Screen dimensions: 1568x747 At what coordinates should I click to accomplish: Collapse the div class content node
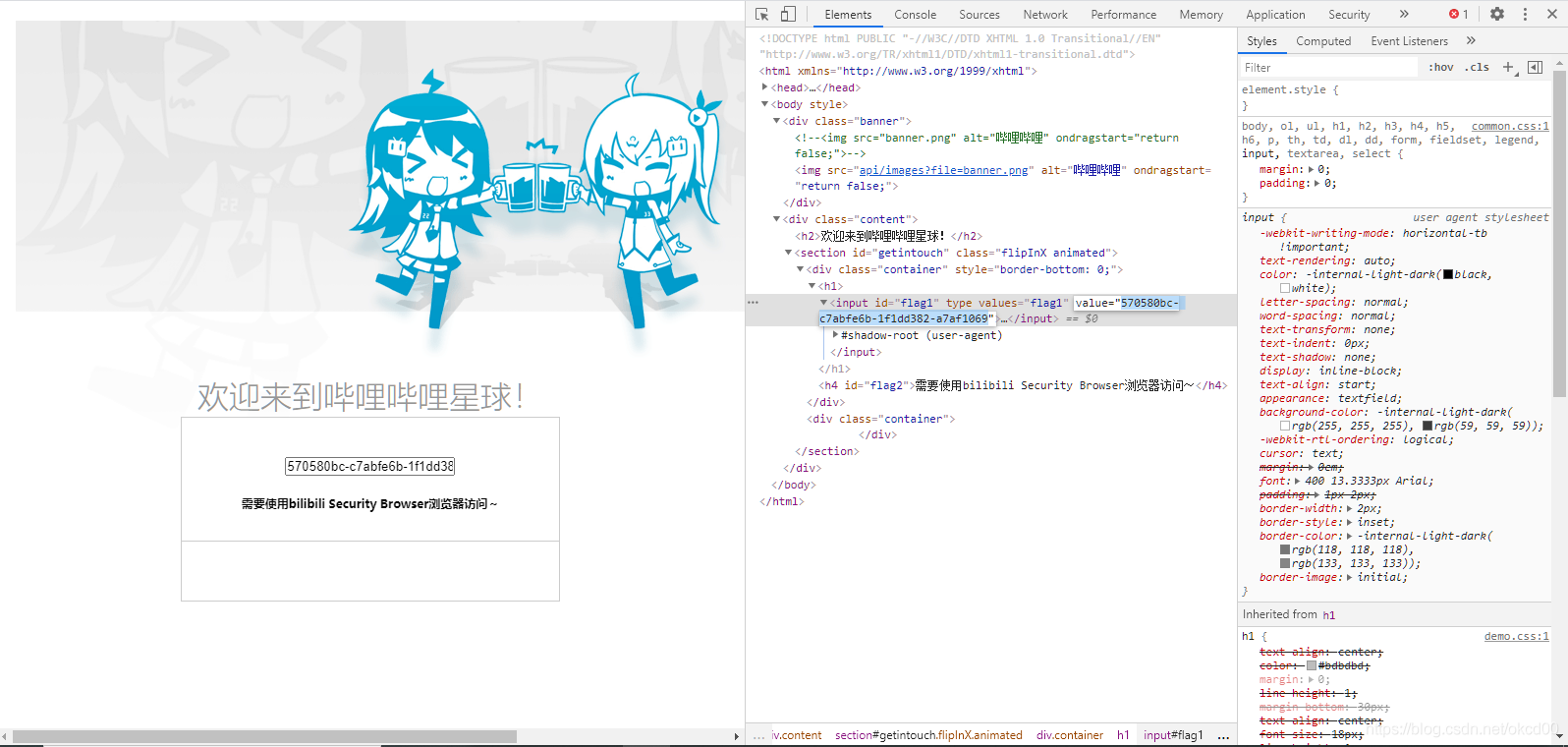777,219
